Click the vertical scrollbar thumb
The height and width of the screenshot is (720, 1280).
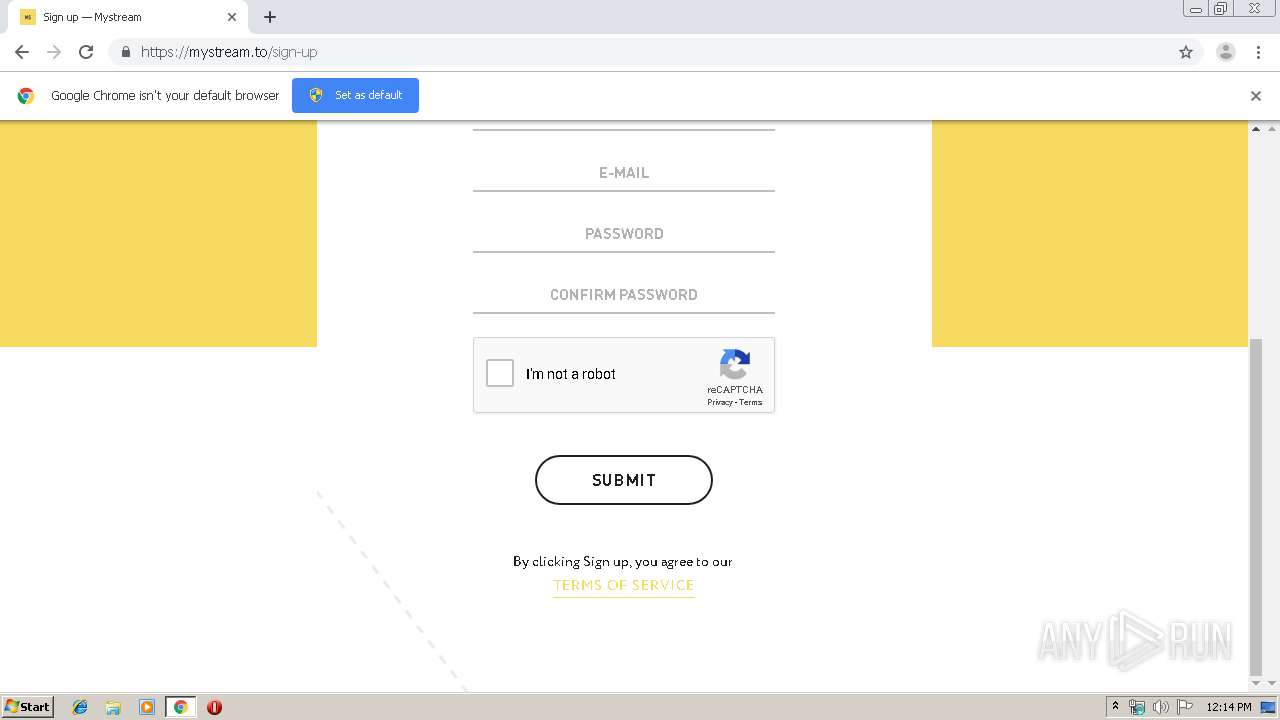pyautogui.click(x=1256, y=507)
